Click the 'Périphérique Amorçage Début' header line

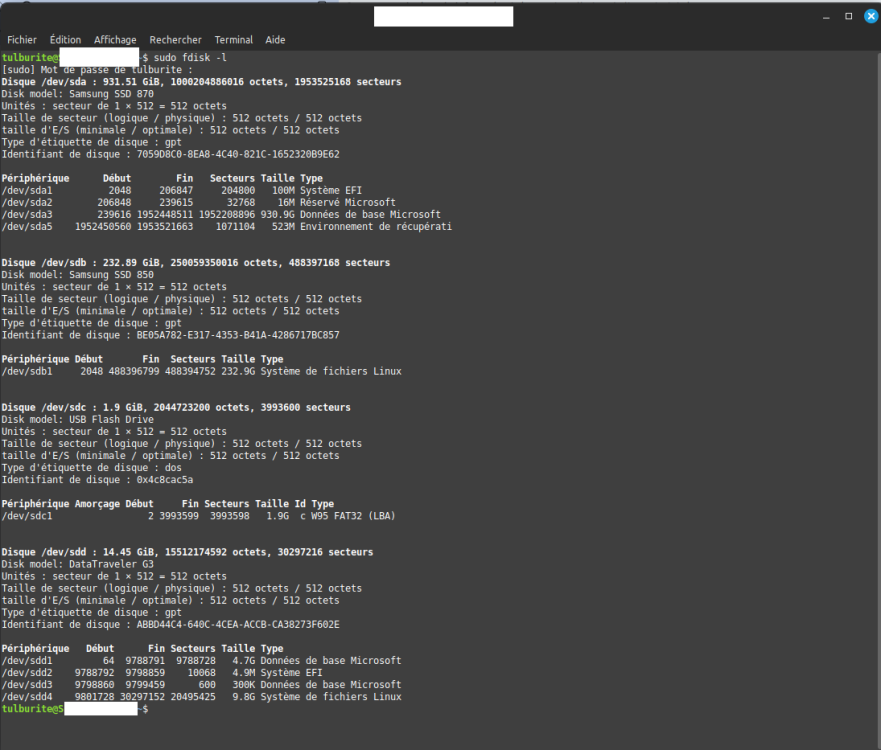167,504
